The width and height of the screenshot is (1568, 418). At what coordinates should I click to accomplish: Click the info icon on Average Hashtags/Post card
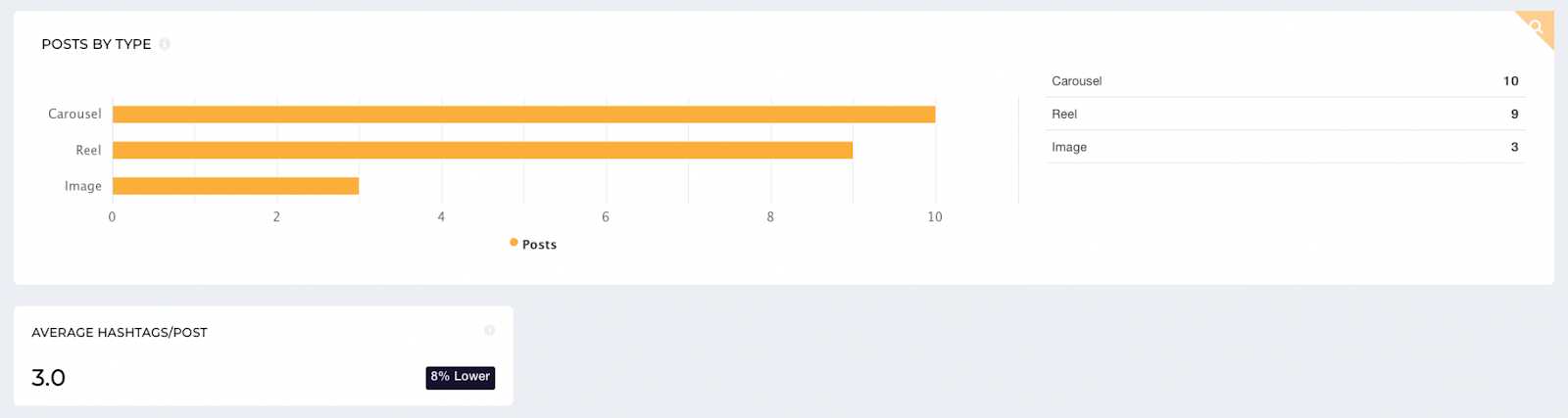pos(490,331)
